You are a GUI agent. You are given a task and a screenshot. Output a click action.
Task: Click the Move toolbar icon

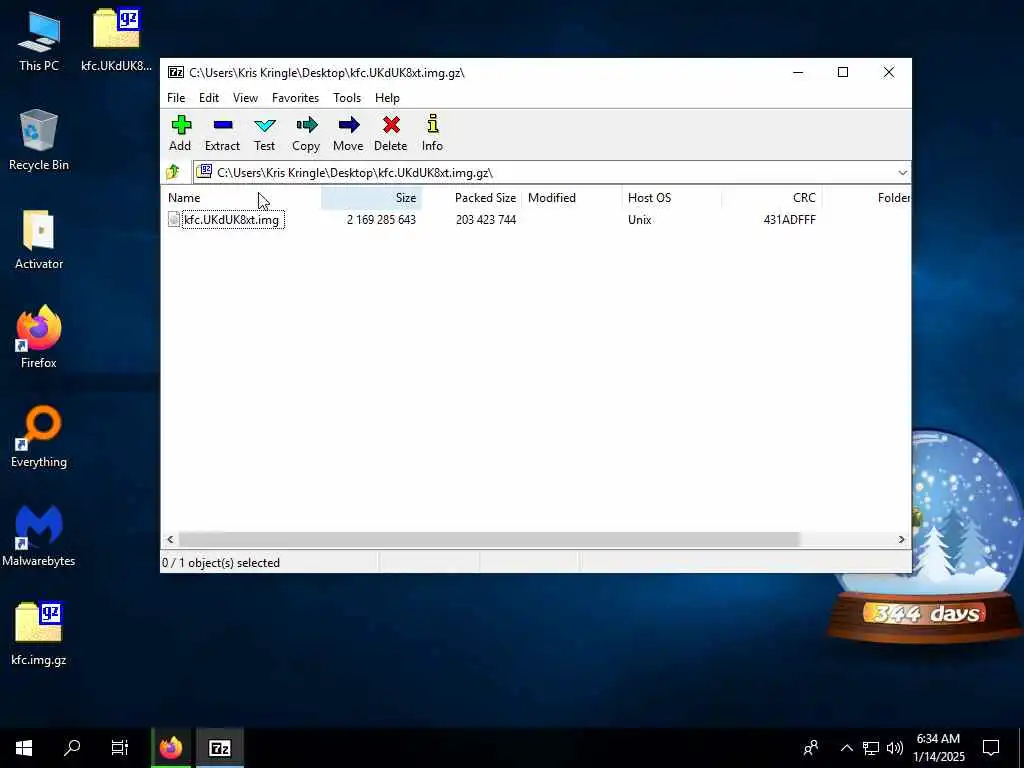click(x=348, y=133)
